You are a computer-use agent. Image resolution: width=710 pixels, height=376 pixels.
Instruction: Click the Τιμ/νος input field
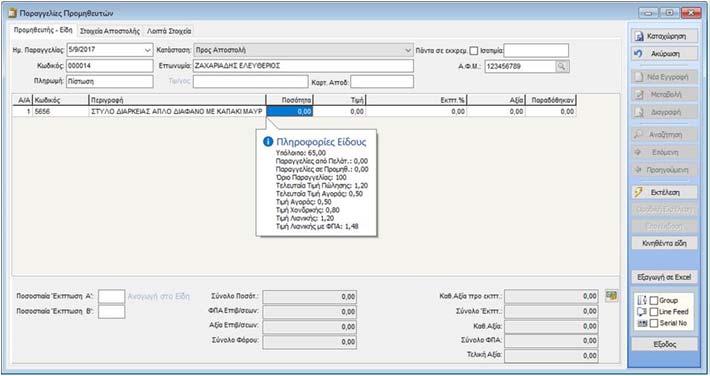(250, 82)
